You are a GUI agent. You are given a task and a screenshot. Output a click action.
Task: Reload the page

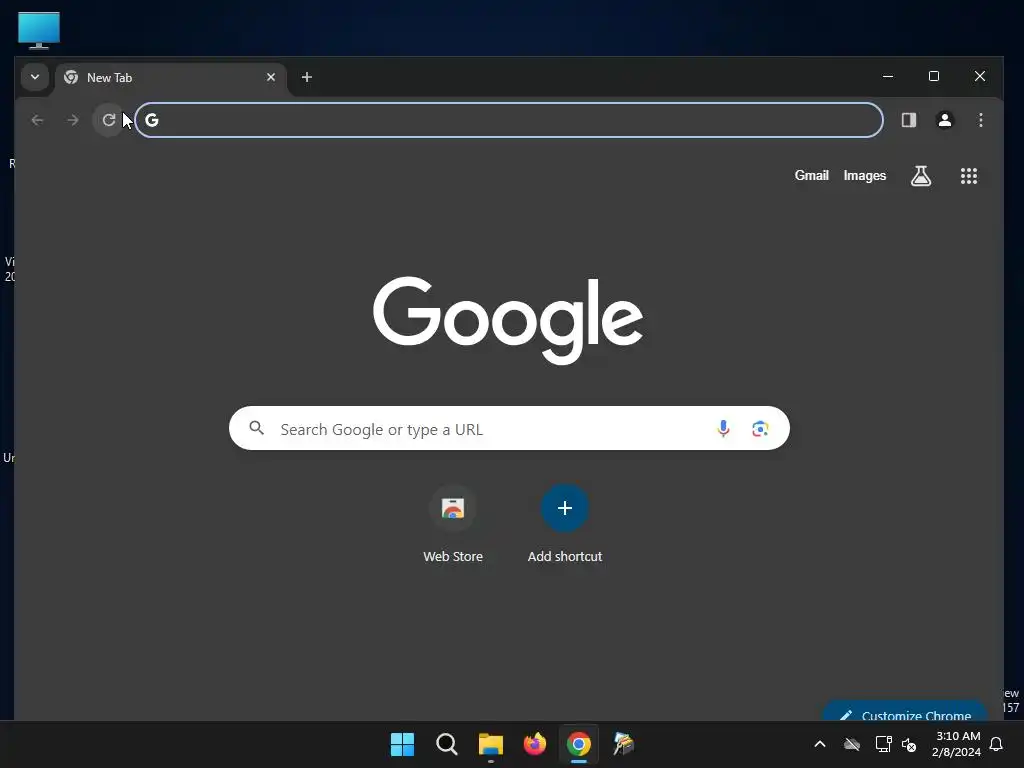point(108,120)
